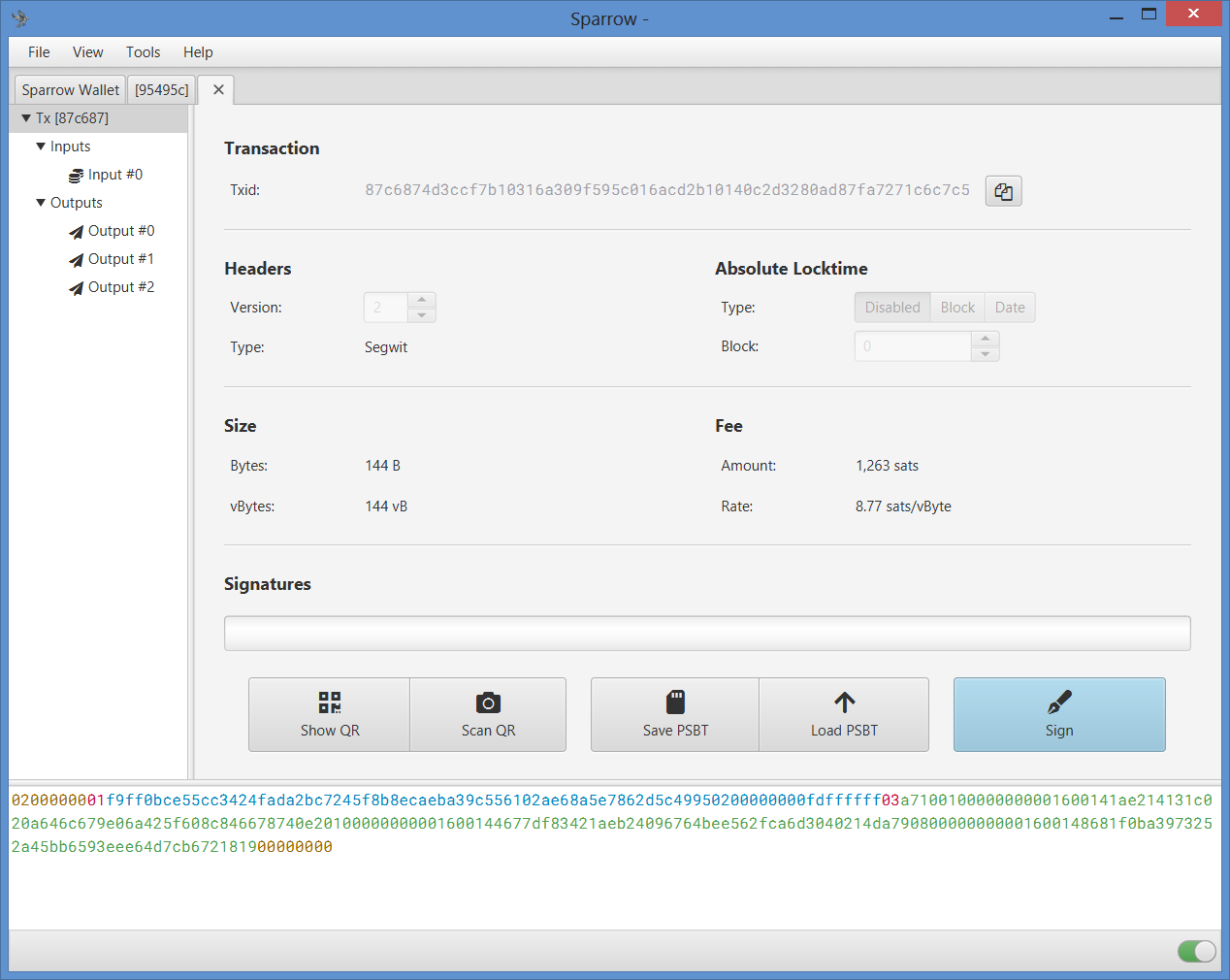Screen dimensions: 1230x980
Task: Toggle the green switch in the status bar
Action: [x=1196, y=951]
